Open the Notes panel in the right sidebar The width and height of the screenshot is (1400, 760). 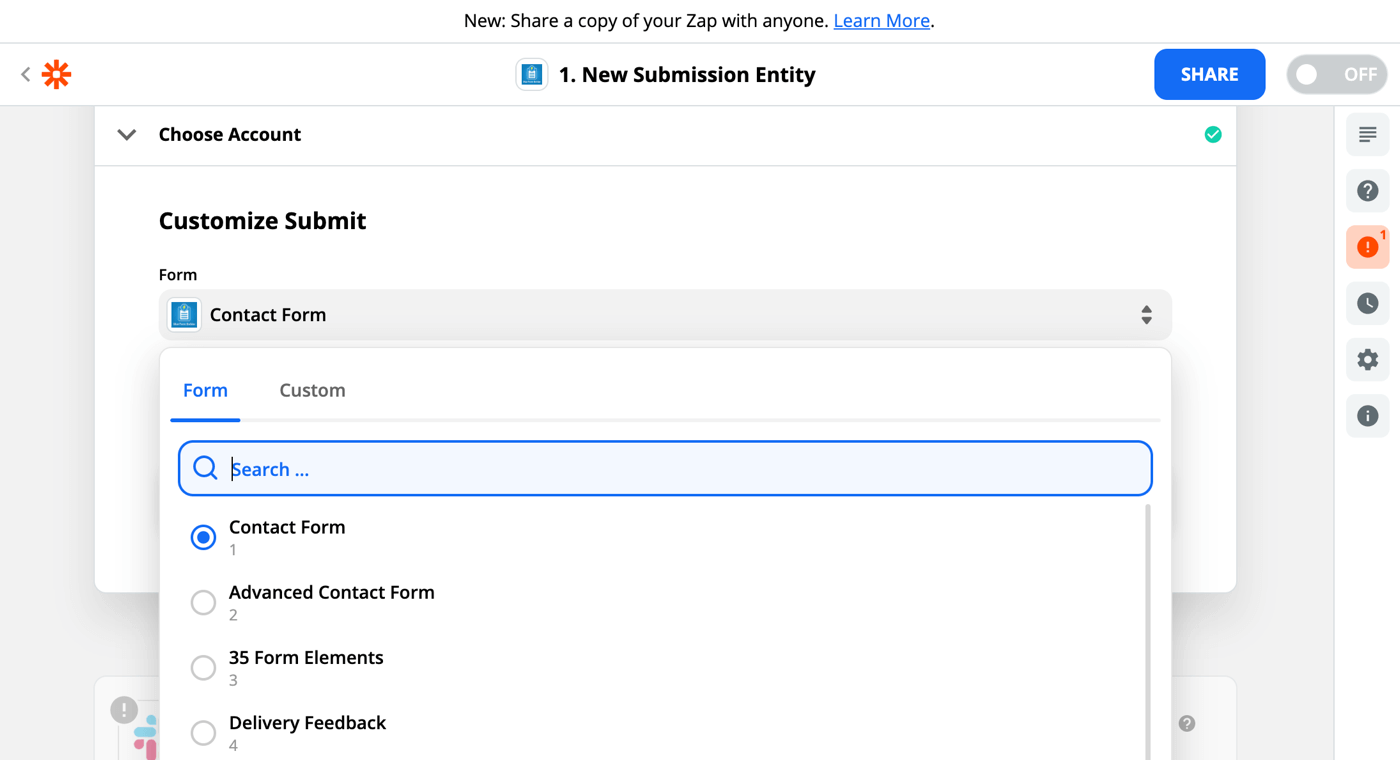[1367, 134]
